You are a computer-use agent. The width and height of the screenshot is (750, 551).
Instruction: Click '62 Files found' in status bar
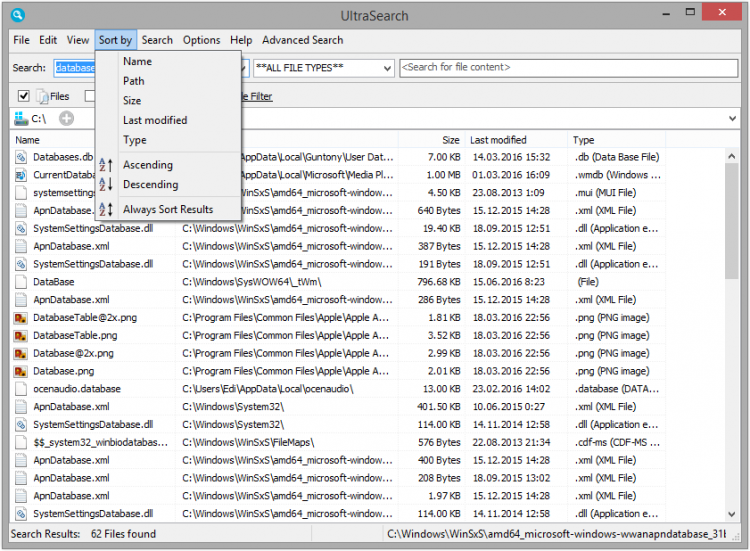123,534
